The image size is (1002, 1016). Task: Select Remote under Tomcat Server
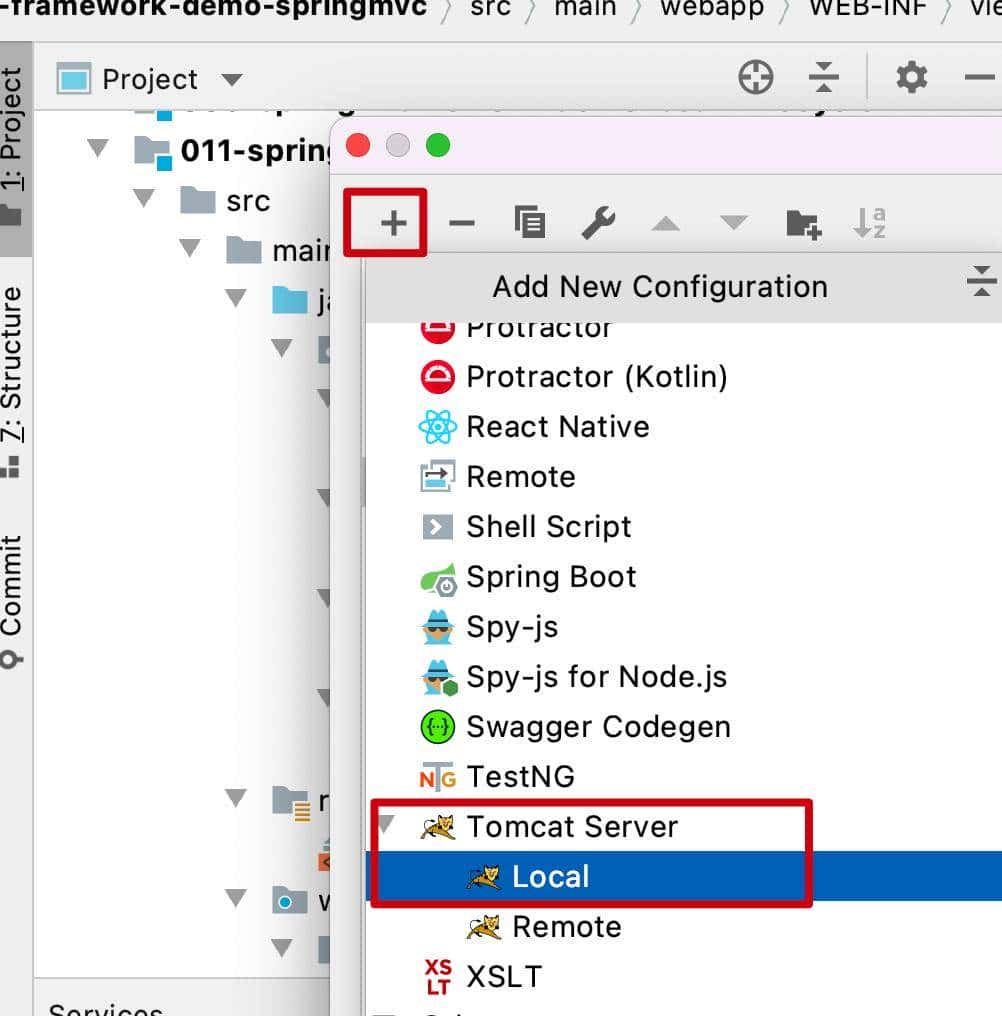click(684, 926)
